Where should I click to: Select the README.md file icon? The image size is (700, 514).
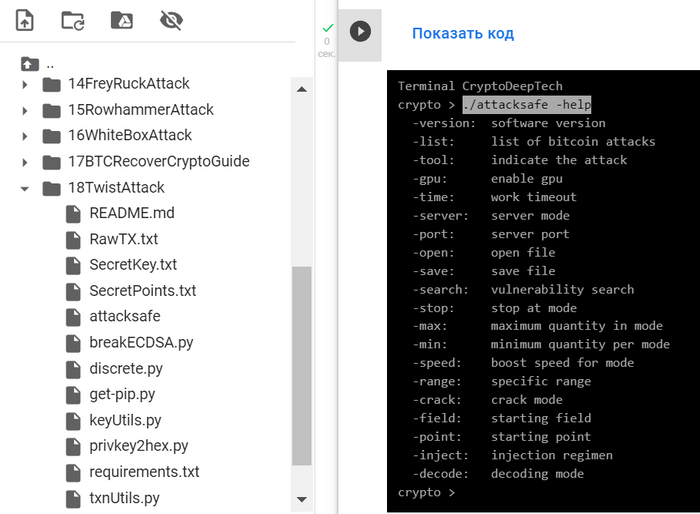[73, 214]
